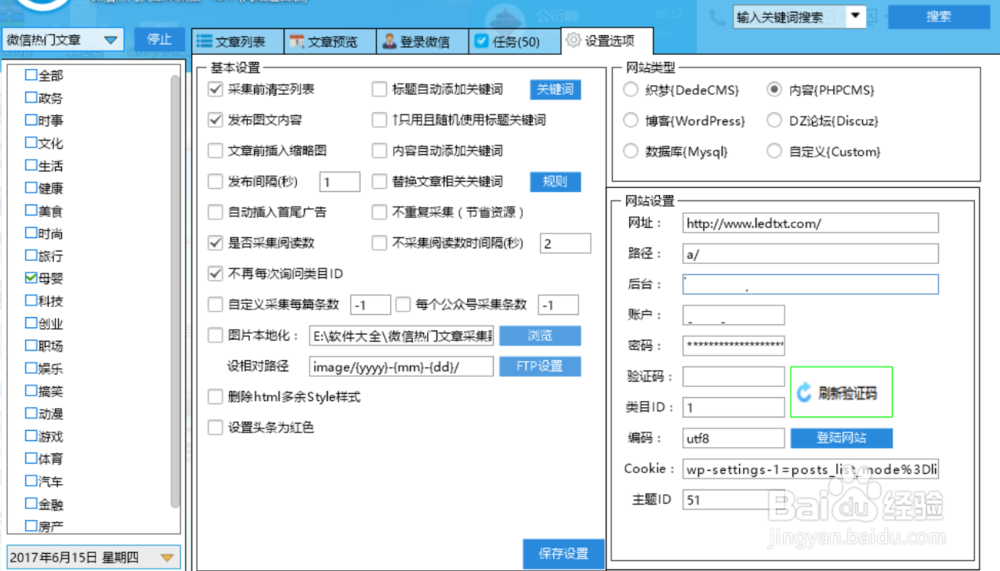
Task: Toggle 发布图文内容 checkbox
Action: point(216,120)
